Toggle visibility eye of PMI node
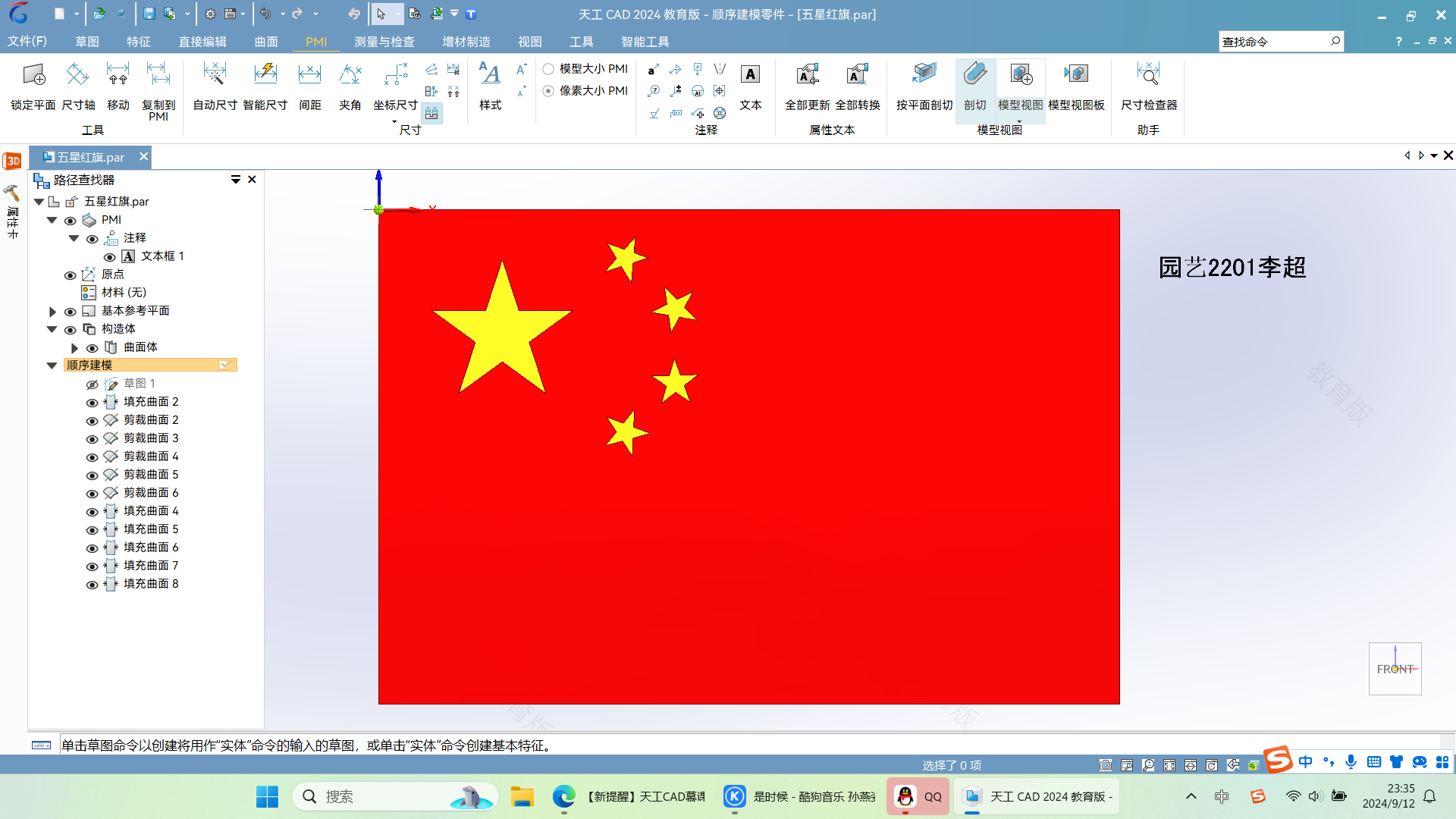 [70, 221]
